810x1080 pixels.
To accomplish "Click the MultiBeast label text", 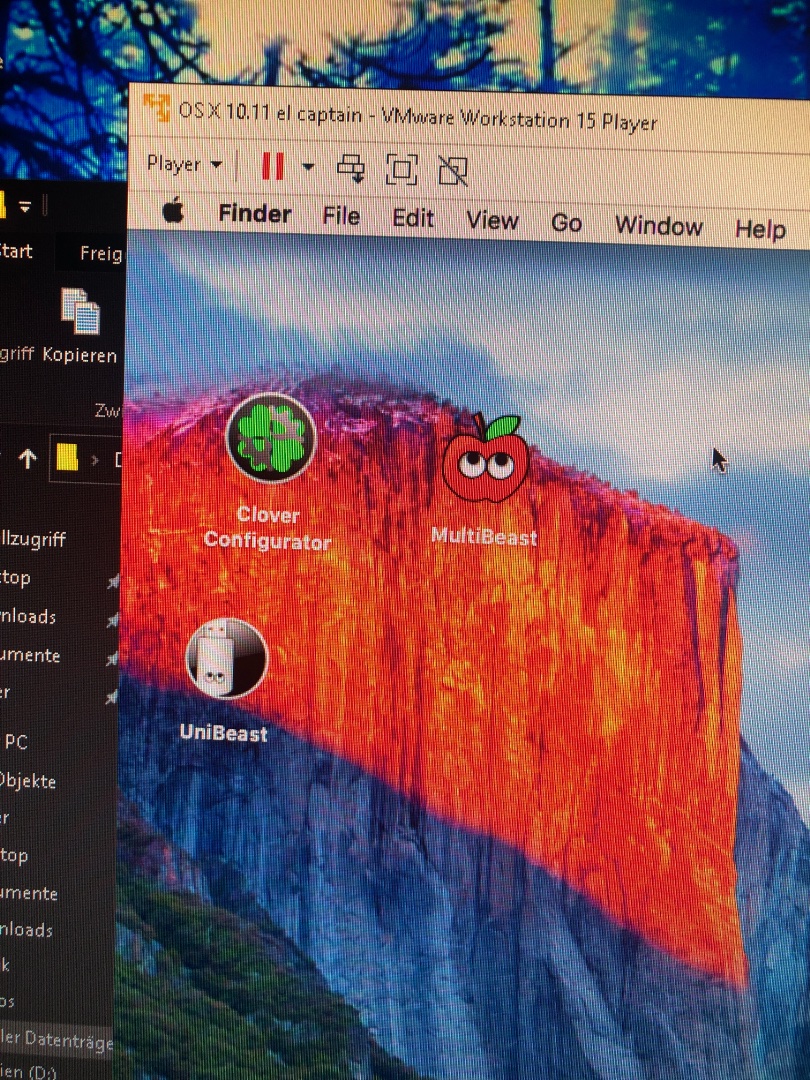I will click(484, 536).
